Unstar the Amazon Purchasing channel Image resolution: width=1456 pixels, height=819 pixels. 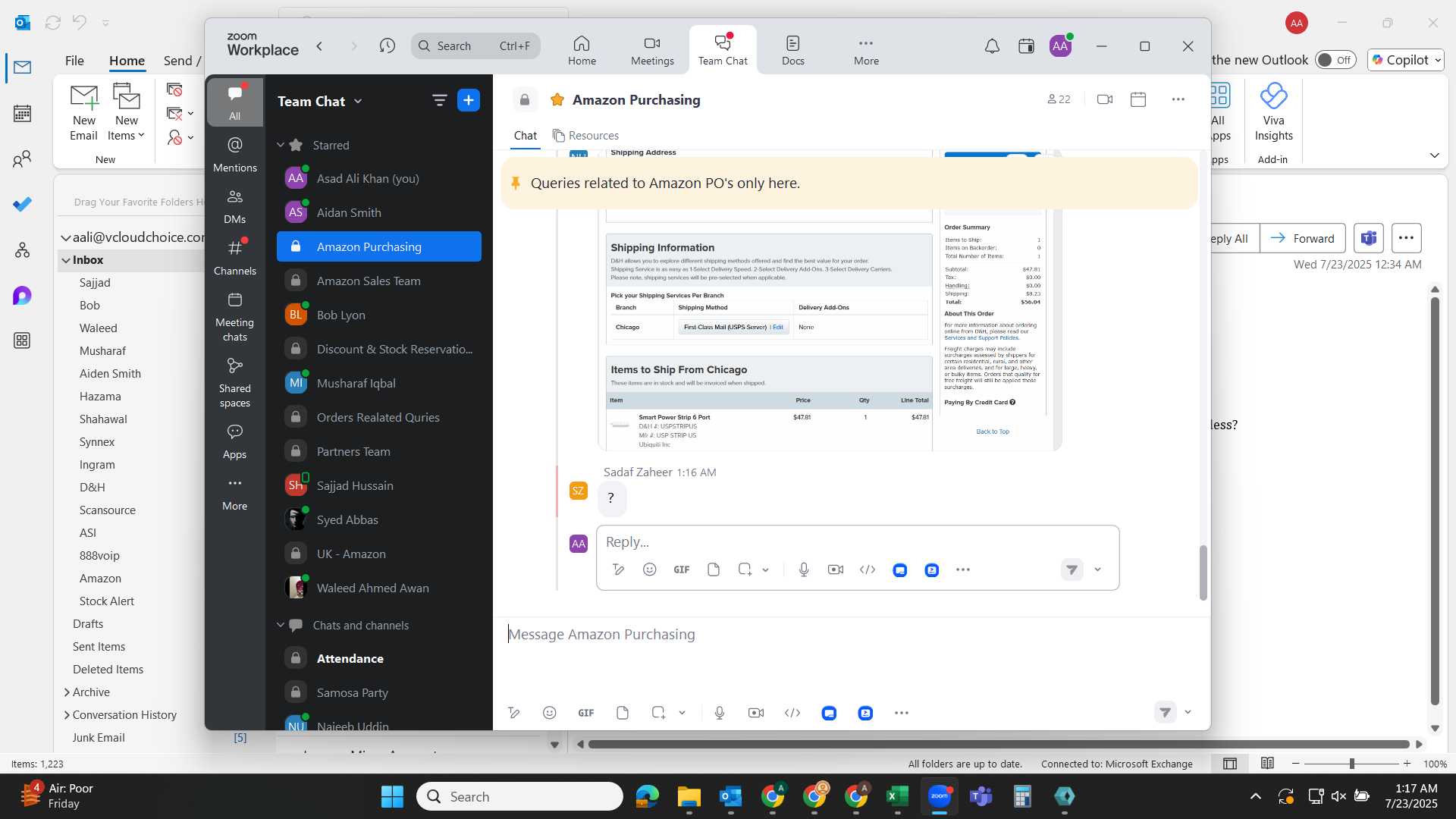click(557, 100)
